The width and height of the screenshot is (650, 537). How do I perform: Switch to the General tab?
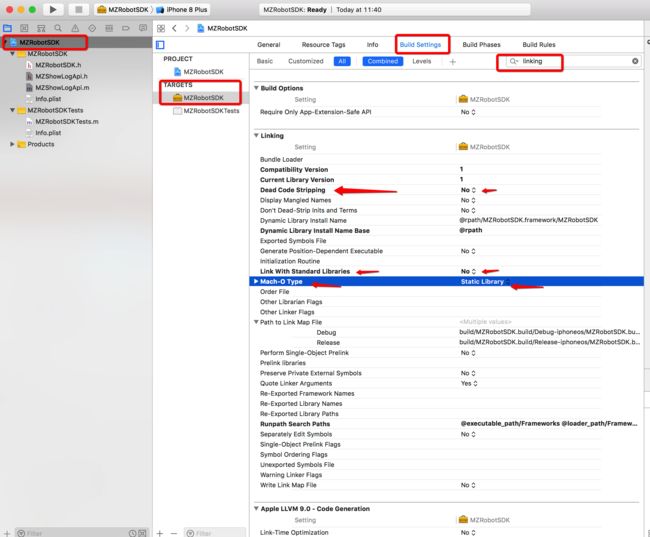tap(269, 45)
